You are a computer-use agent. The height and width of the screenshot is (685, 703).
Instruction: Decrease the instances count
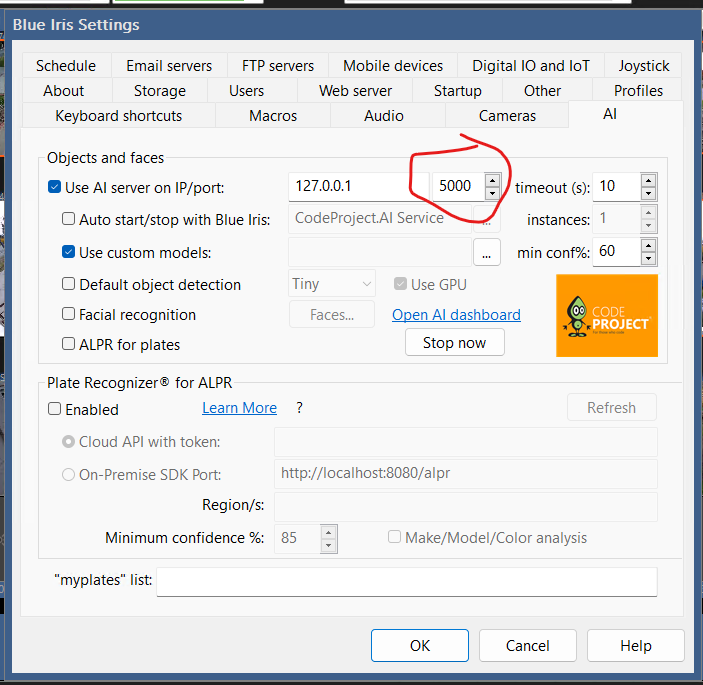click(x=648, y=225)
